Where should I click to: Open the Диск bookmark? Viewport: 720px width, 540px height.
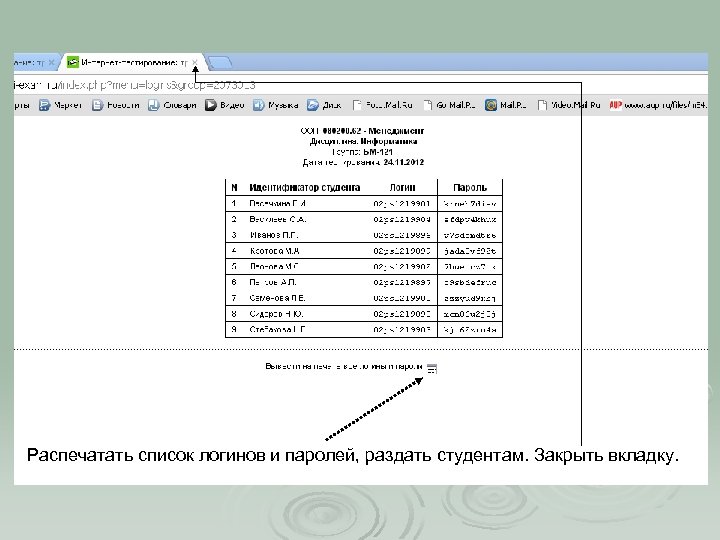[x=324, y=105]
